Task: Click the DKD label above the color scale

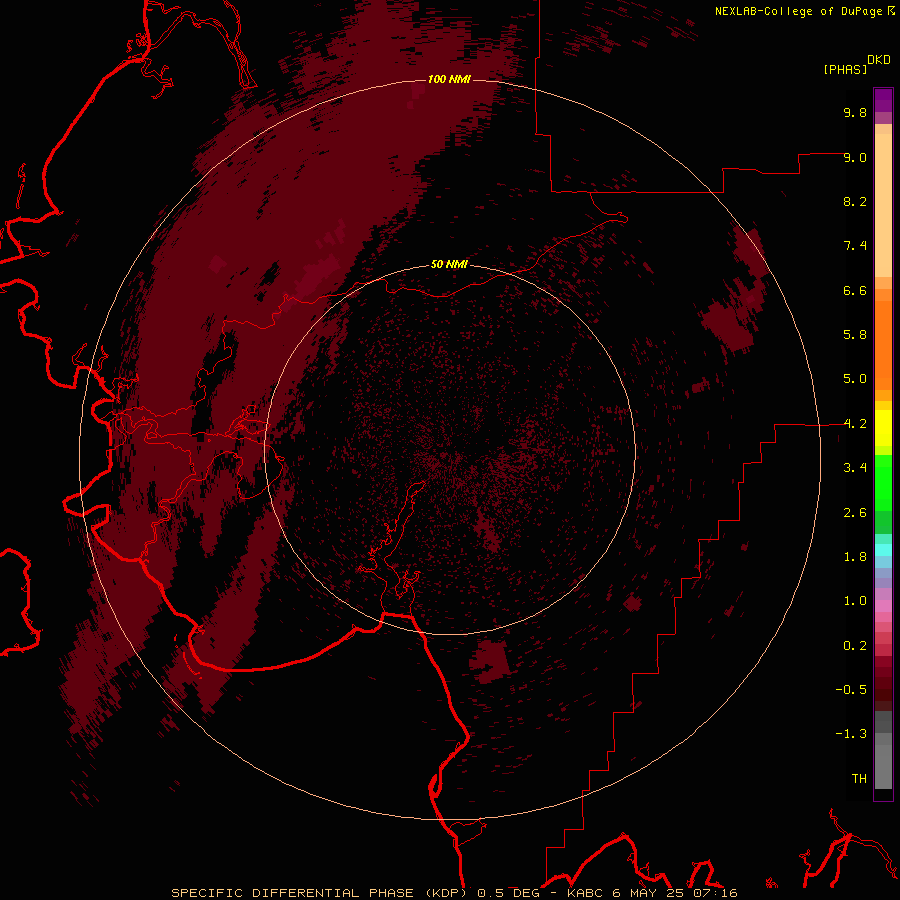Action: [879, 60]
